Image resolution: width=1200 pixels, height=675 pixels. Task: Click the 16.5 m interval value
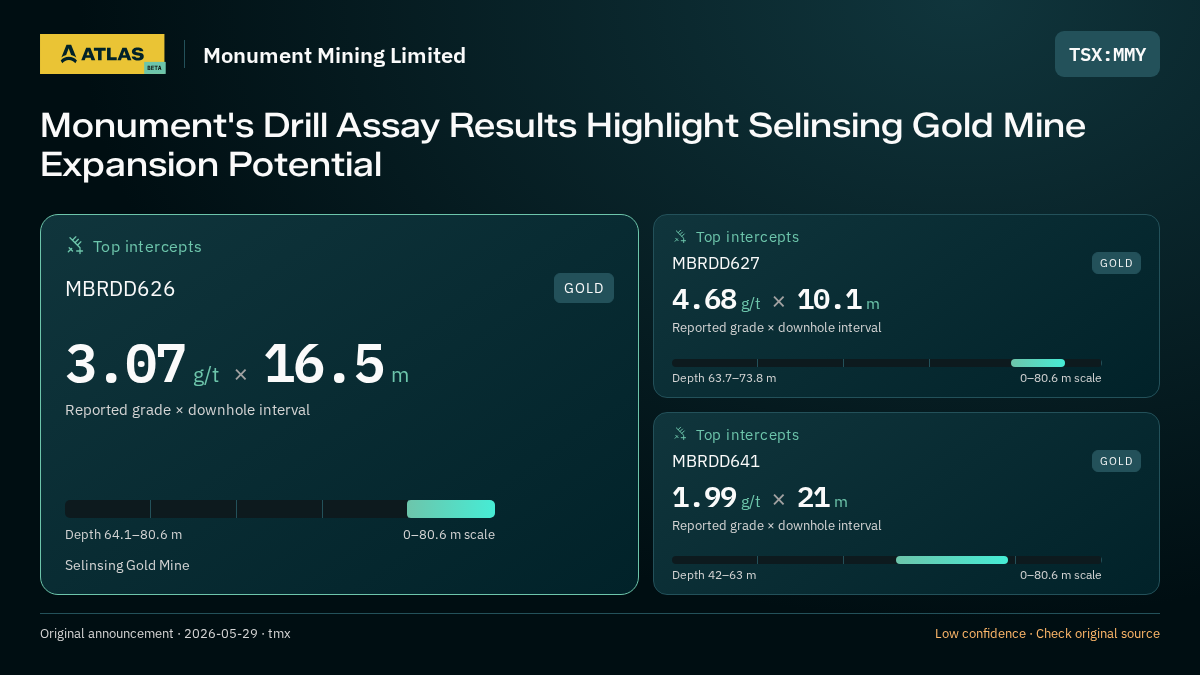click(336, 365)
